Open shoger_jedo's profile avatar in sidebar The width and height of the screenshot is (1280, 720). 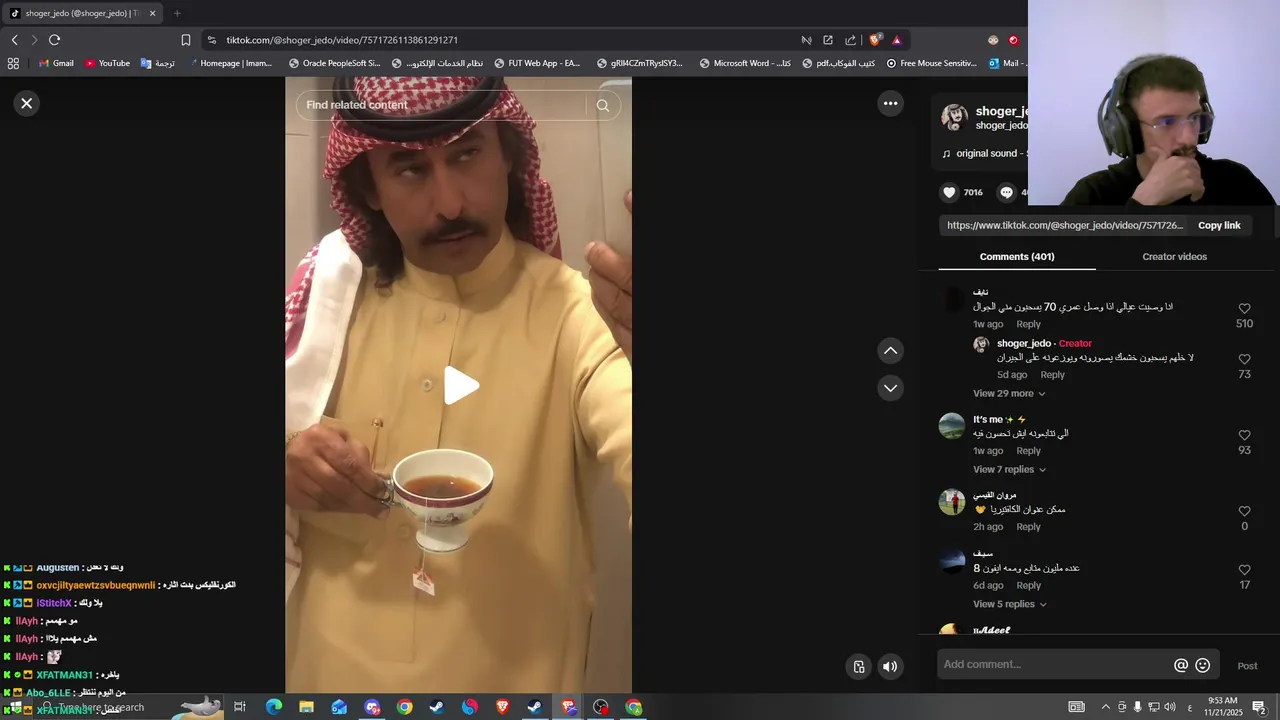click(x=954, y=117)
